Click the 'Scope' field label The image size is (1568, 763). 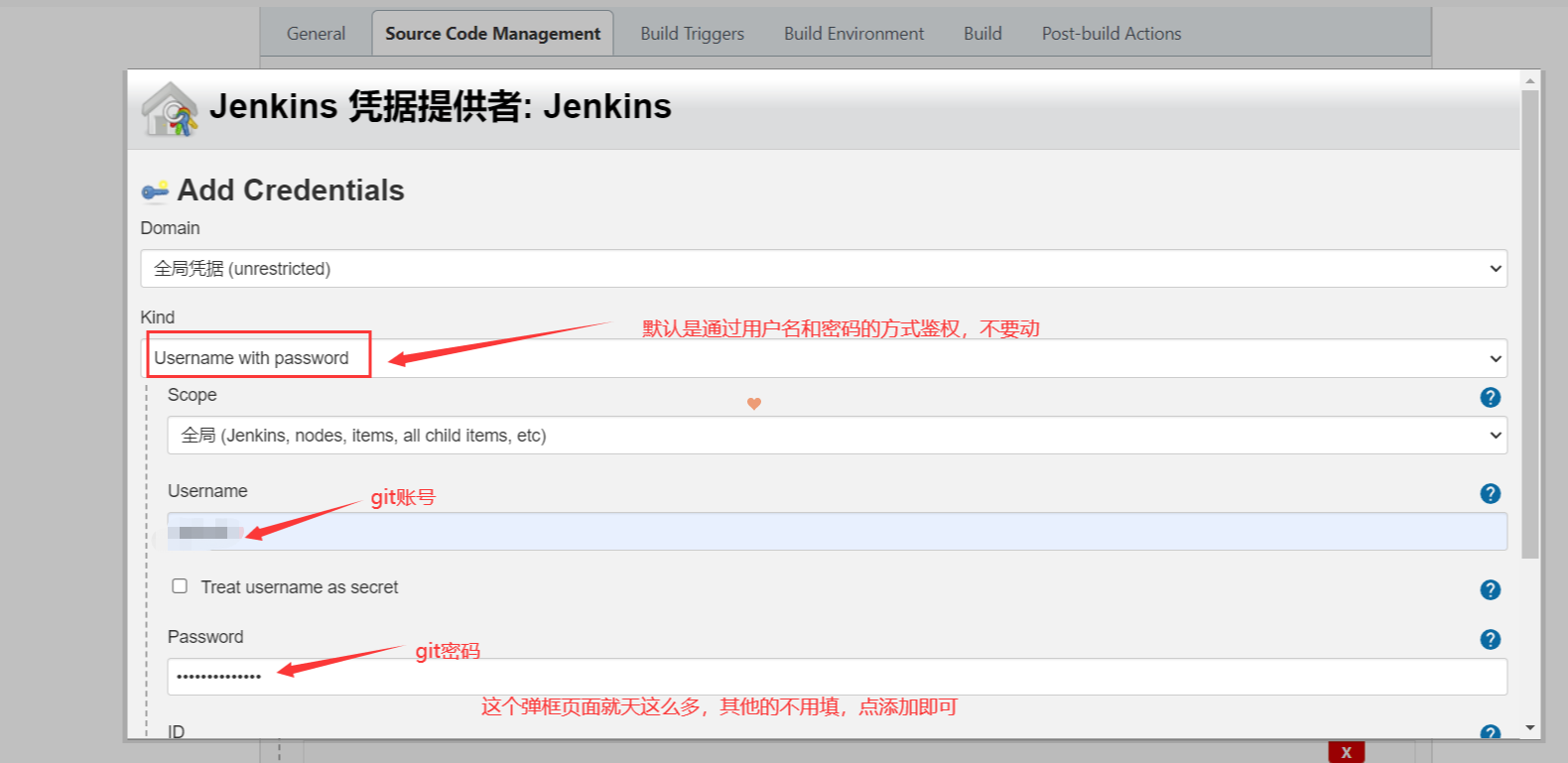coord(192,395)
